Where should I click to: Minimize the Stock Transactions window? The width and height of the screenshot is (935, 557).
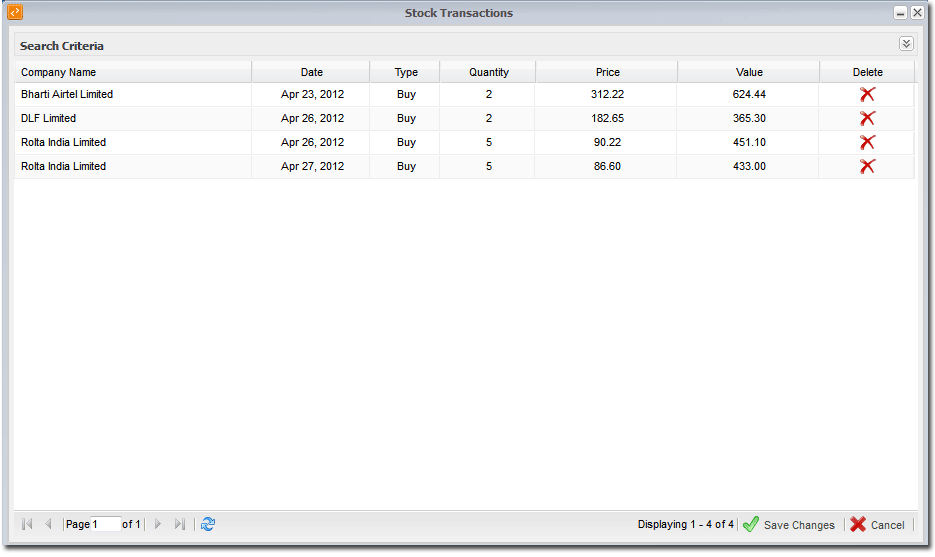(x=900, y=13)
